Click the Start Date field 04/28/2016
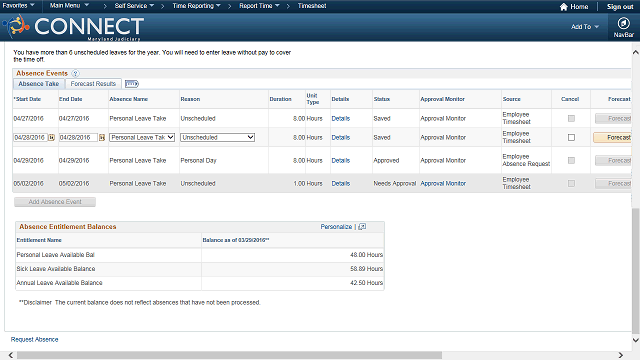The image size is (640, 360). point(31,138)
